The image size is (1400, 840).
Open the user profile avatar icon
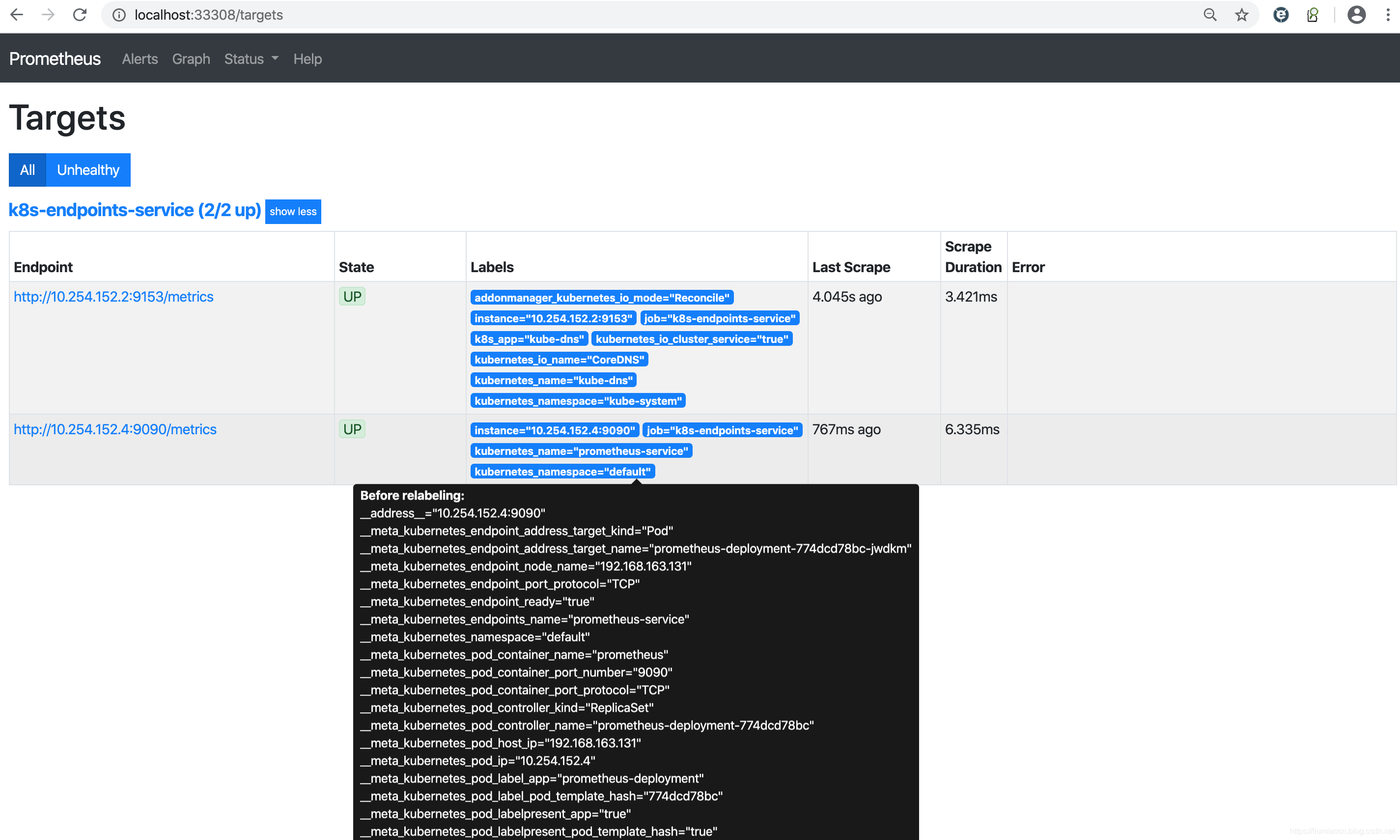[1356, 15]
